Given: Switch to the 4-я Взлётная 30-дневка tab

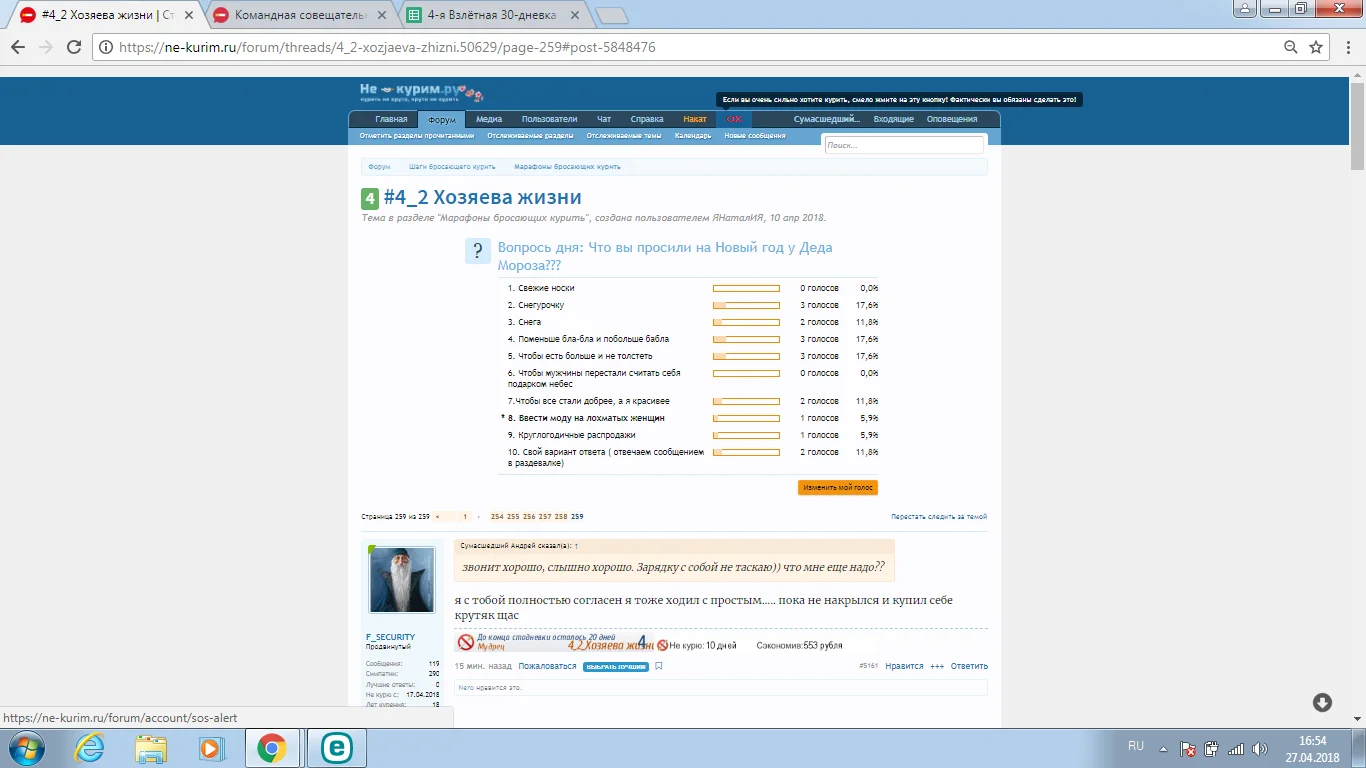Looking at the screenshot, I should (x=490, y=15).
